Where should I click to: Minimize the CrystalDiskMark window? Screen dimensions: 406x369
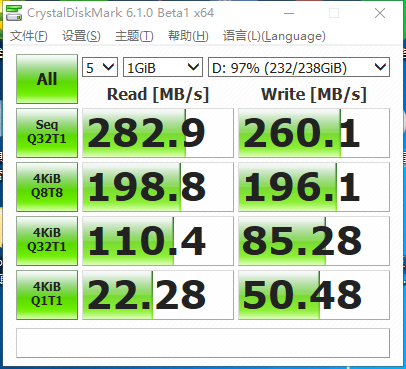289,13
